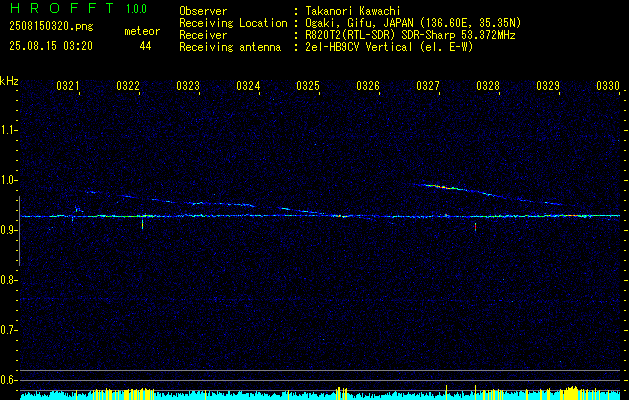Click the date stamp 25.08.15 03:20

[x=51, y=46]
